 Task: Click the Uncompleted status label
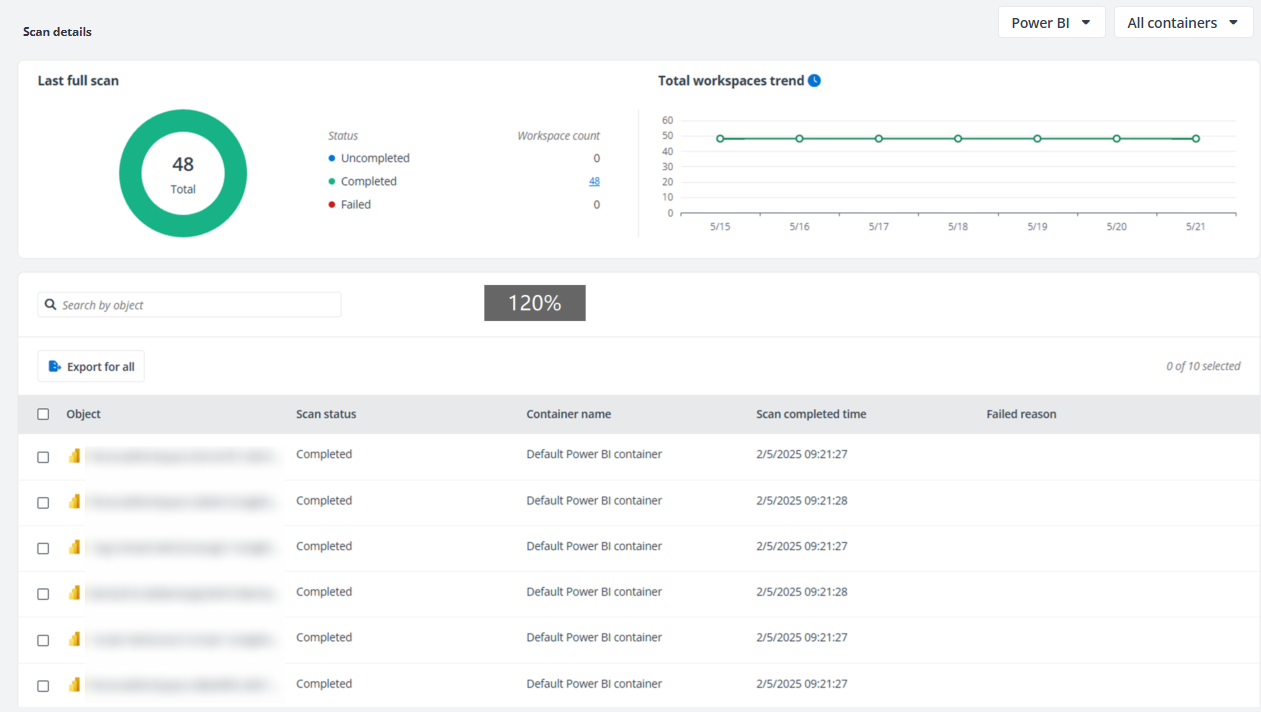point(375,158)
